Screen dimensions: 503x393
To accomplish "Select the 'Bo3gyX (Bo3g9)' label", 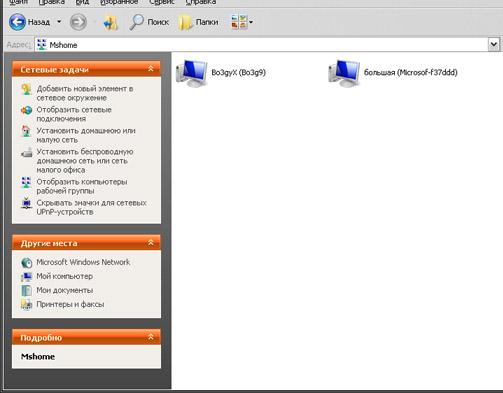I will pos(239,72).
